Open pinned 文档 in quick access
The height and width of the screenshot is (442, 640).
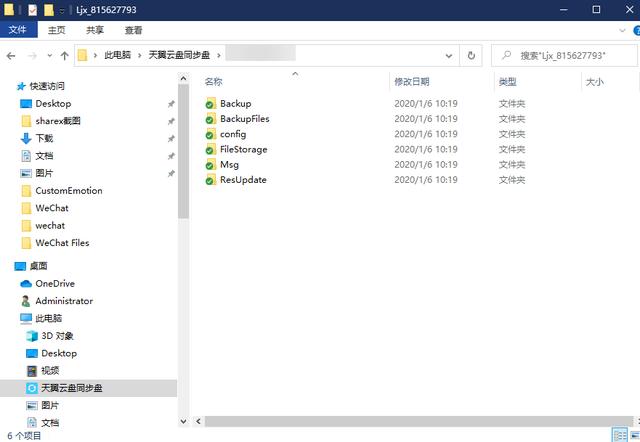(44, 155)
